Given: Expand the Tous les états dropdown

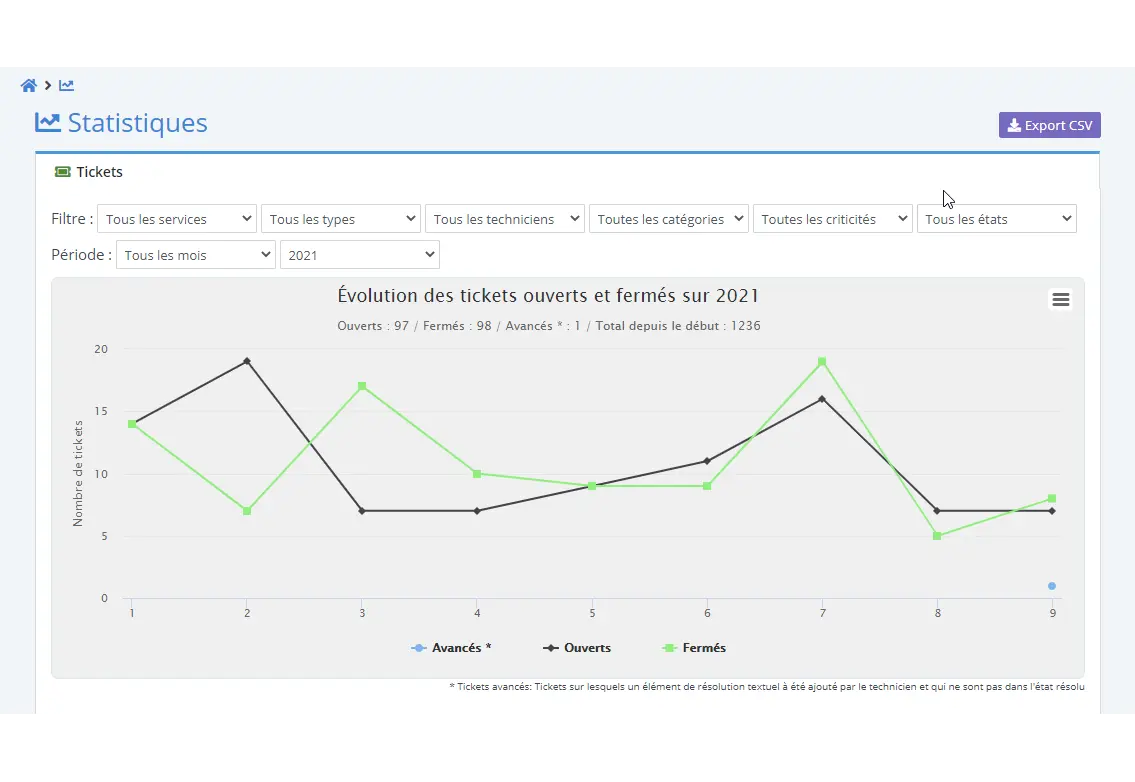Looking at the screenshot, I should tap(997, 219).
